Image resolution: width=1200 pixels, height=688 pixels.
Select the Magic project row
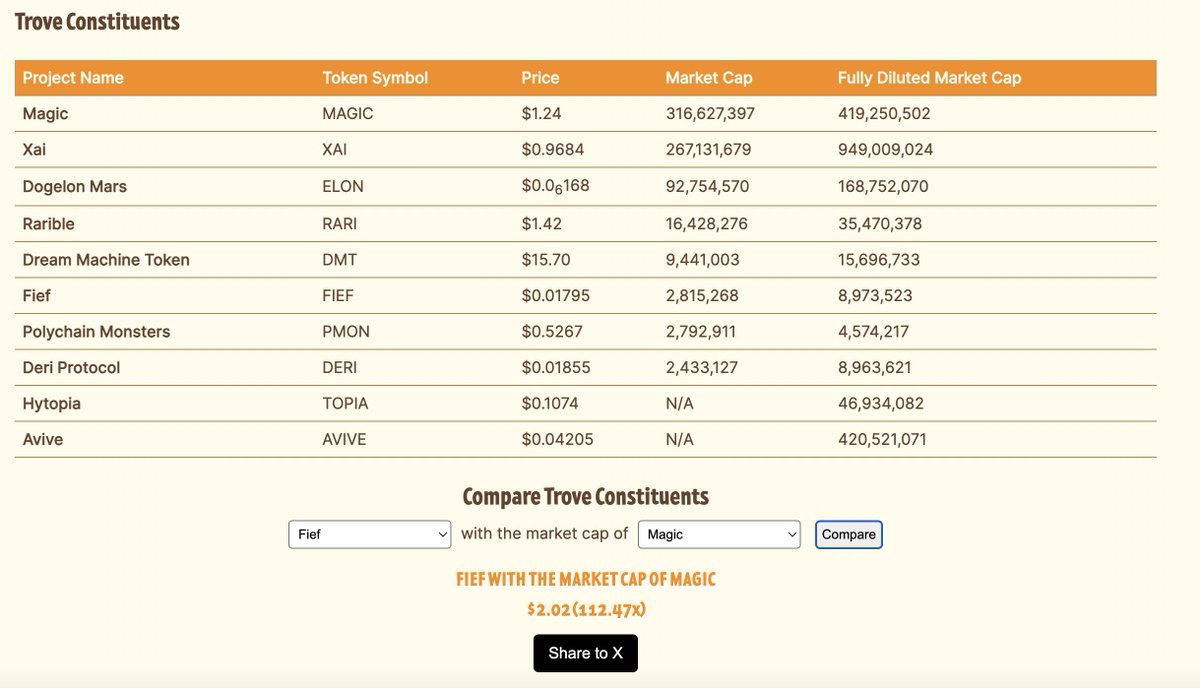pos(585,114)
